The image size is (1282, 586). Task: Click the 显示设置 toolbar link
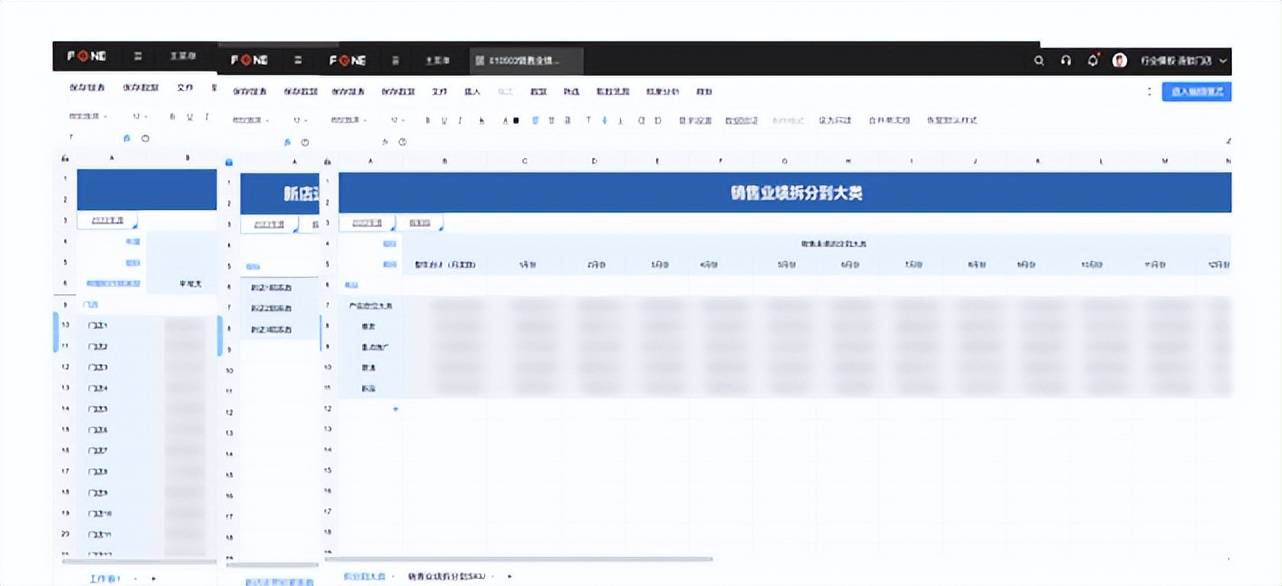pos(693,120)
